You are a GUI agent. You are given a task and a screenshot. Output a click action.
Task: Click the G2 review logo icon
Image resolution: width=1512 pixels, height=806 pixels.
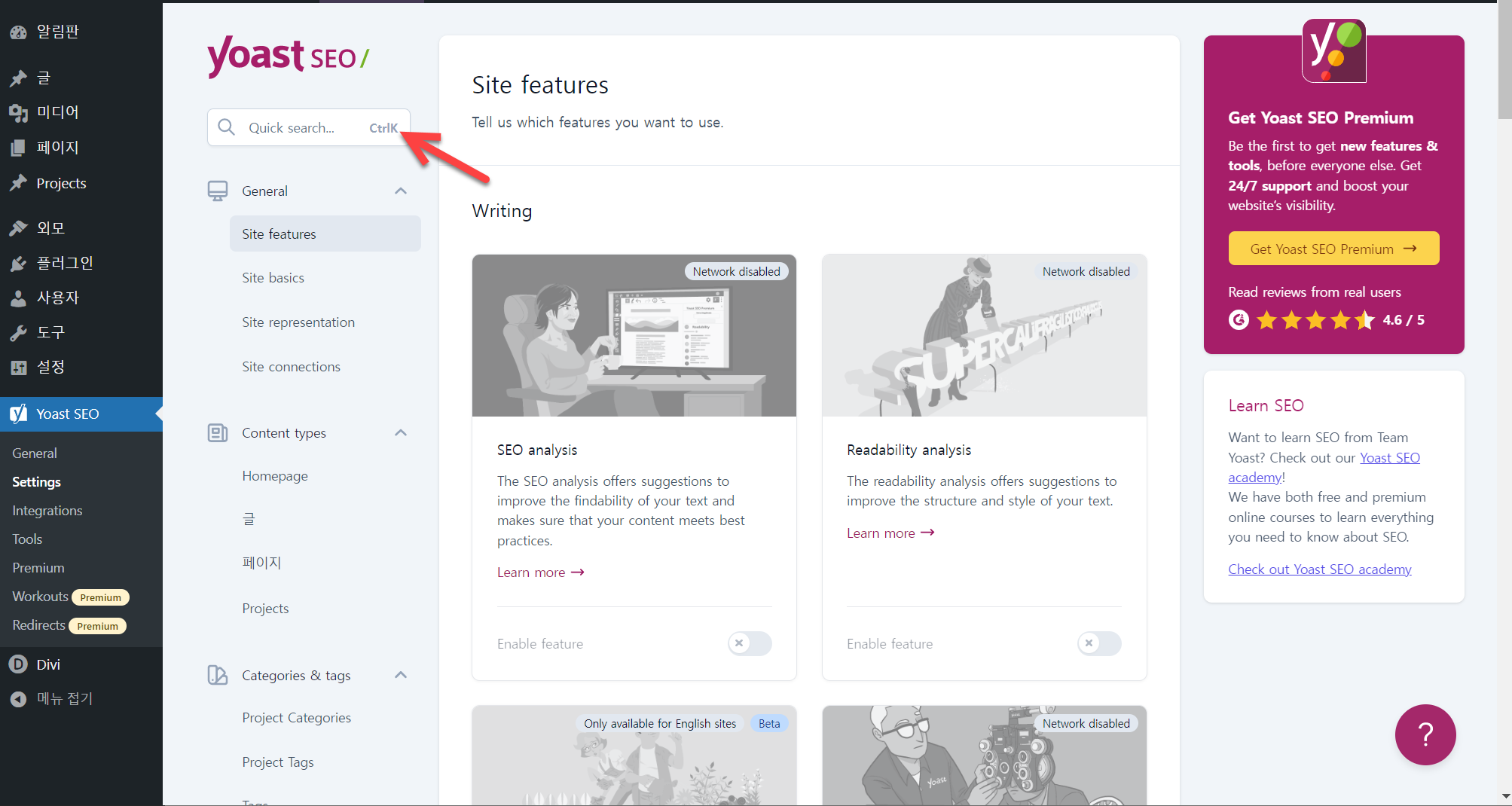pos(1239,320)
